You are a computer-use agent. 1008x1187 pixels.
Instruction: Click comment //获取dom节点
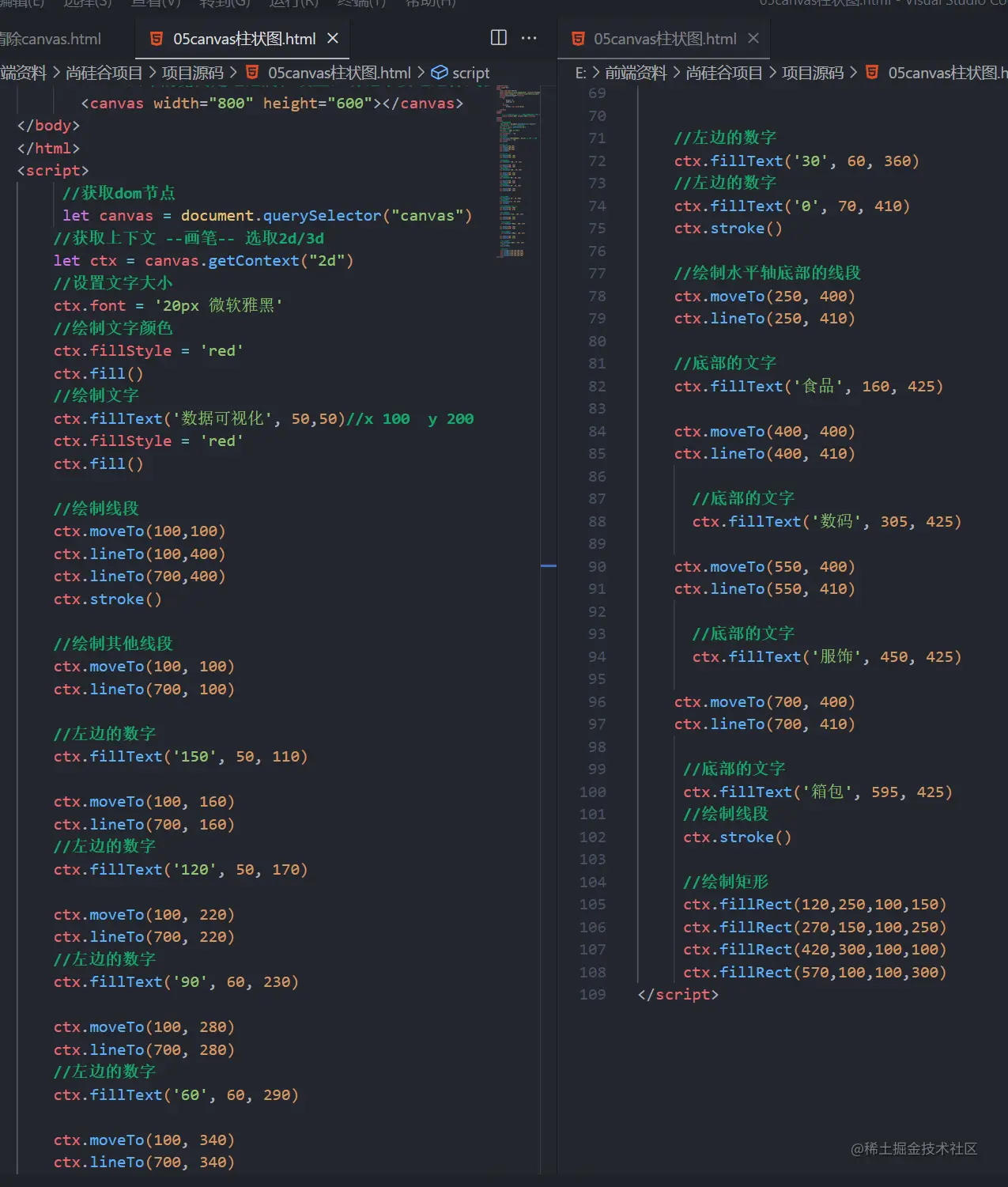119,193
